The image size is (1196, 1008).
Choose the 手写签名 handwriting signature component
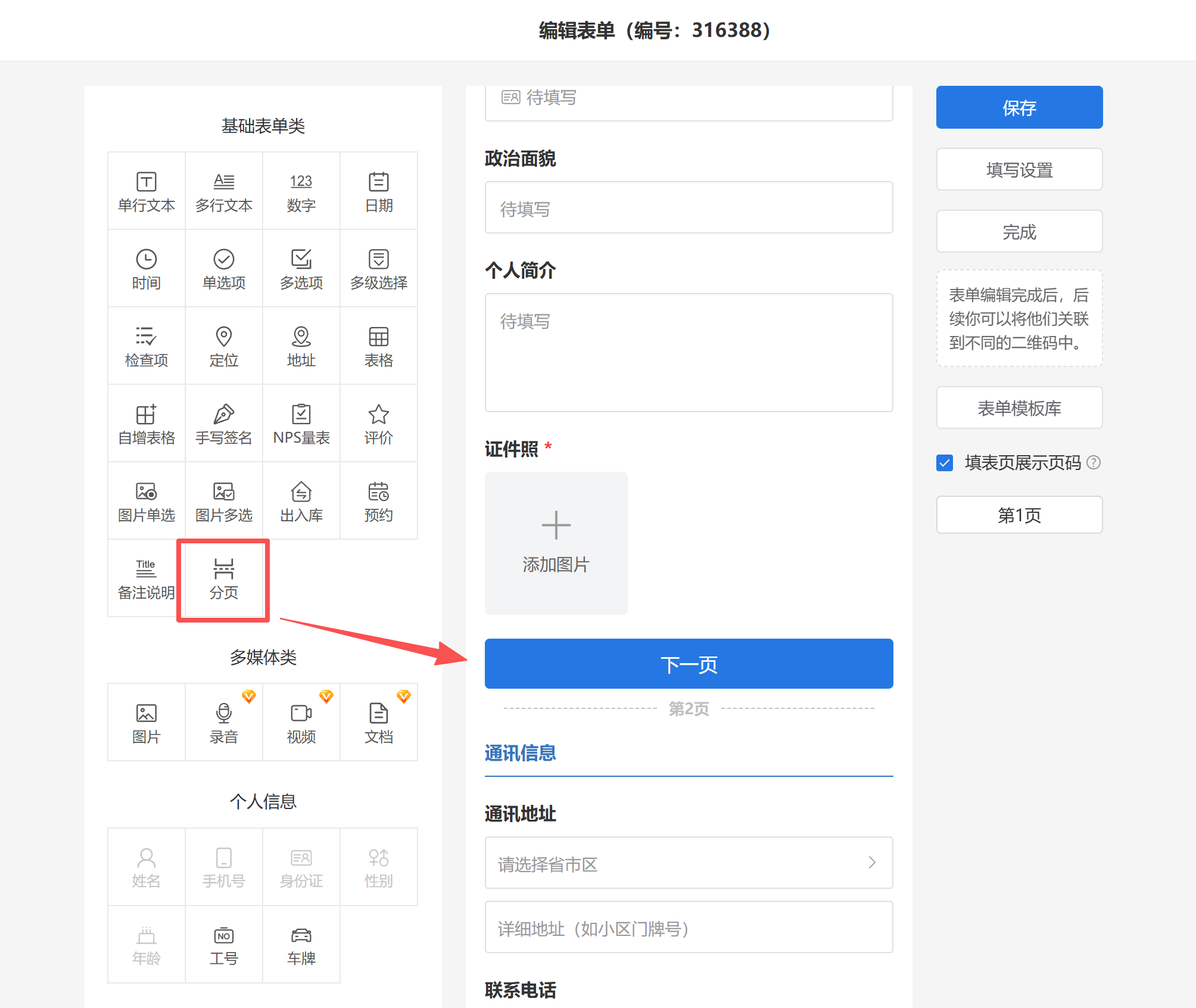coord(224,423)
